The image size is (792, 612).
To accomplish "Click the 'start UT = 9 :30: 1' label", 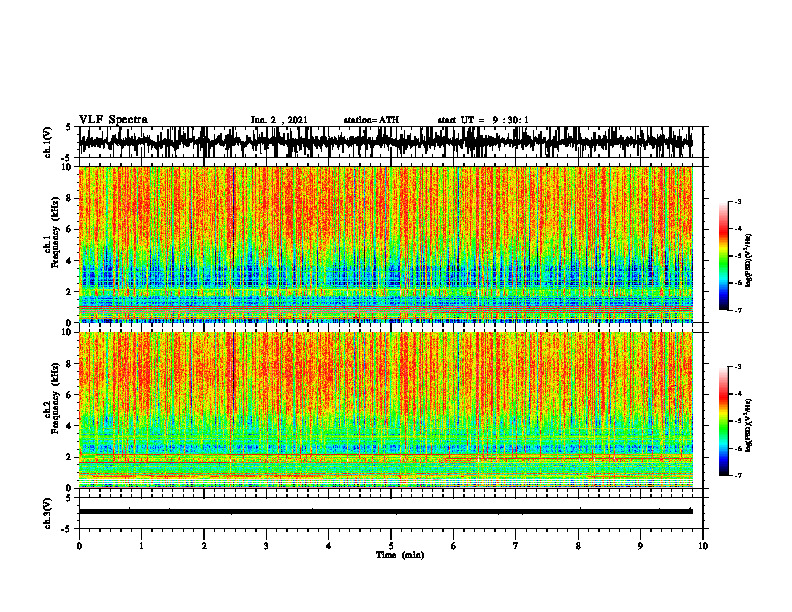I will tap(483, 120).
